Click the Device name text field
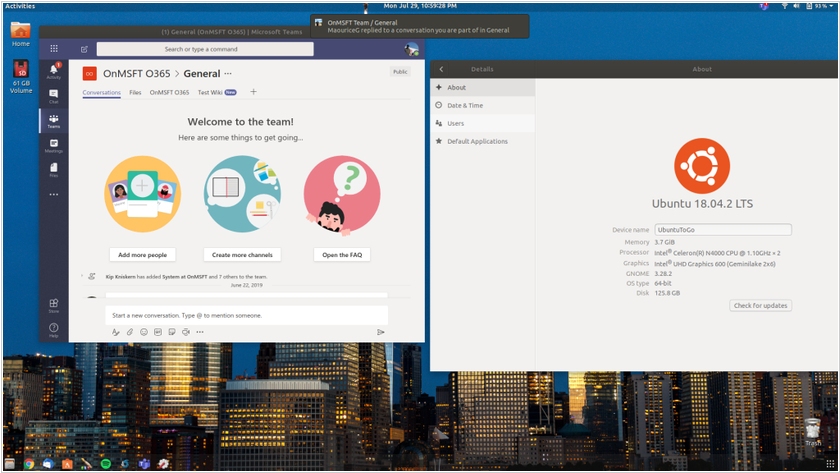 pos(722,230)
